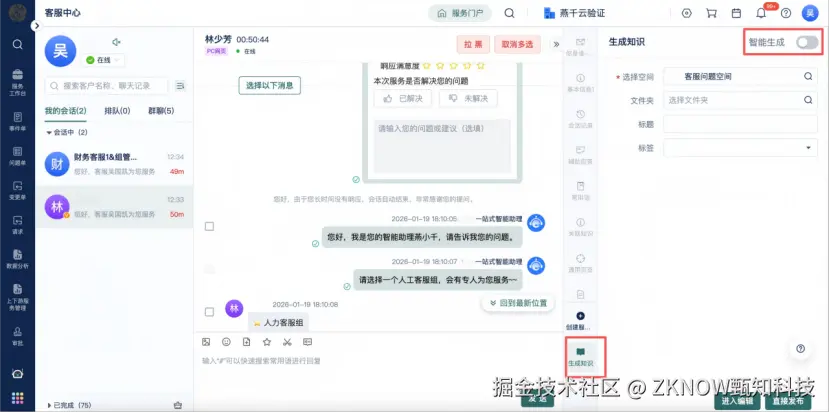The image size is (829, 413).
Task: Go to 事件单 in the left sidebar
Action: [x=17, y=121]
